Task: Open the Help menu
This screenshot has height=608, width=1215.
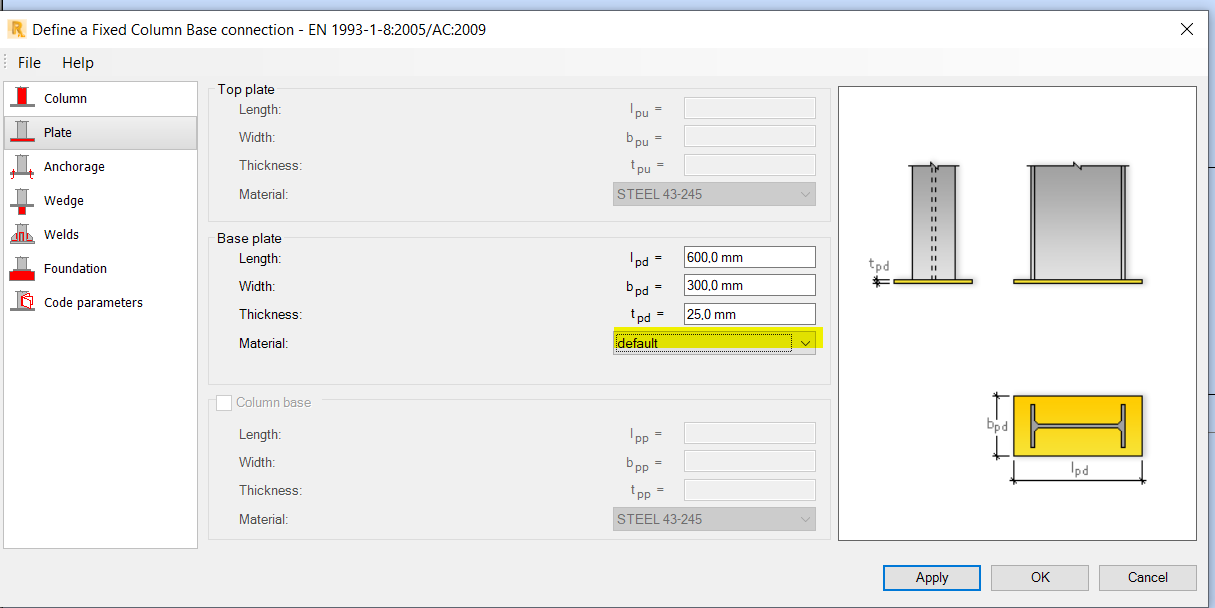Action: 78,62
